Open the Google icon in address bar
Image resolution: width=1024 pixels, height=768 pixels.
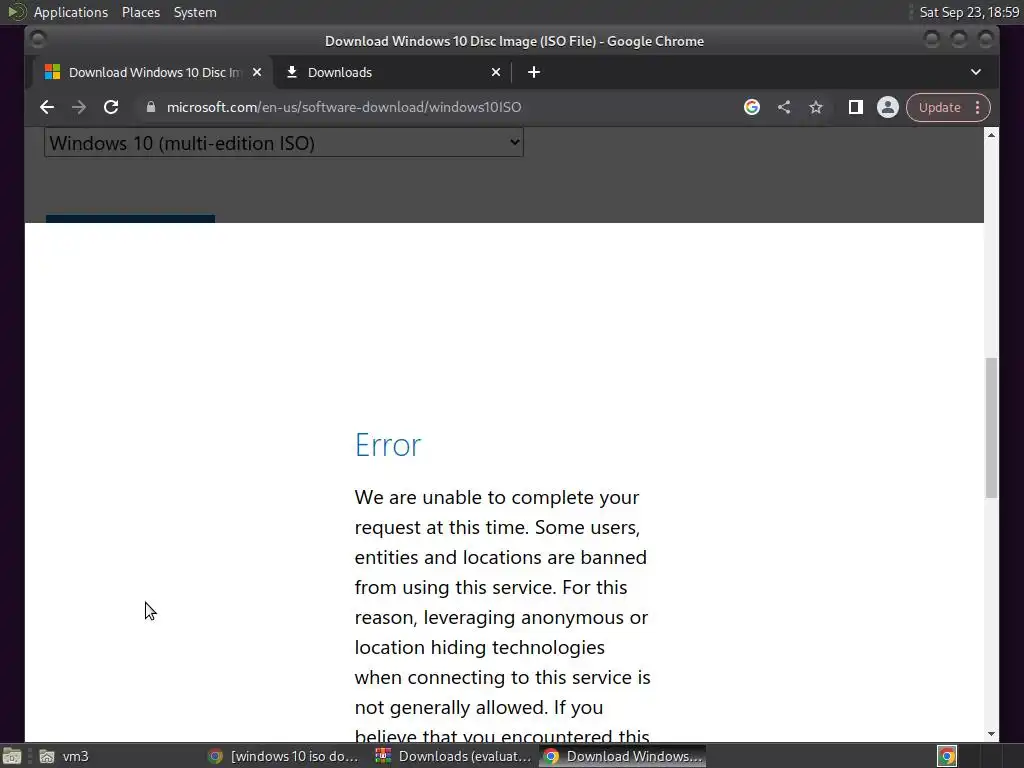pos(752,107)
